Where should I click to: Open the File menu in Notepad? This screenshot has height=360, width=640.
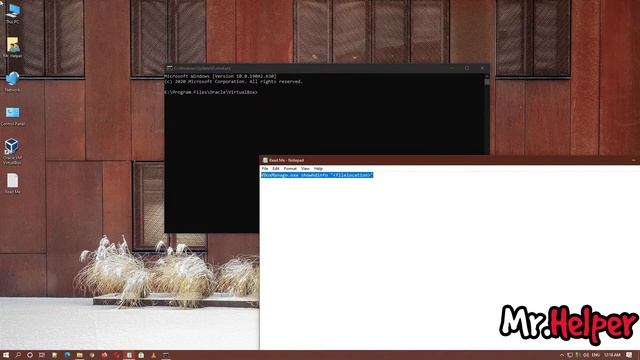pos(265,169)
